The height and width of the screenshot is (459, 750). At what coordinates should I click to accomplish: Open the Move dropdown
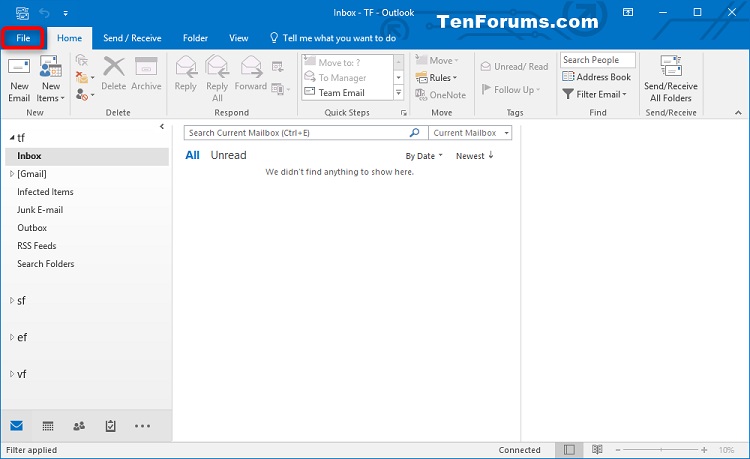point(437,60)
